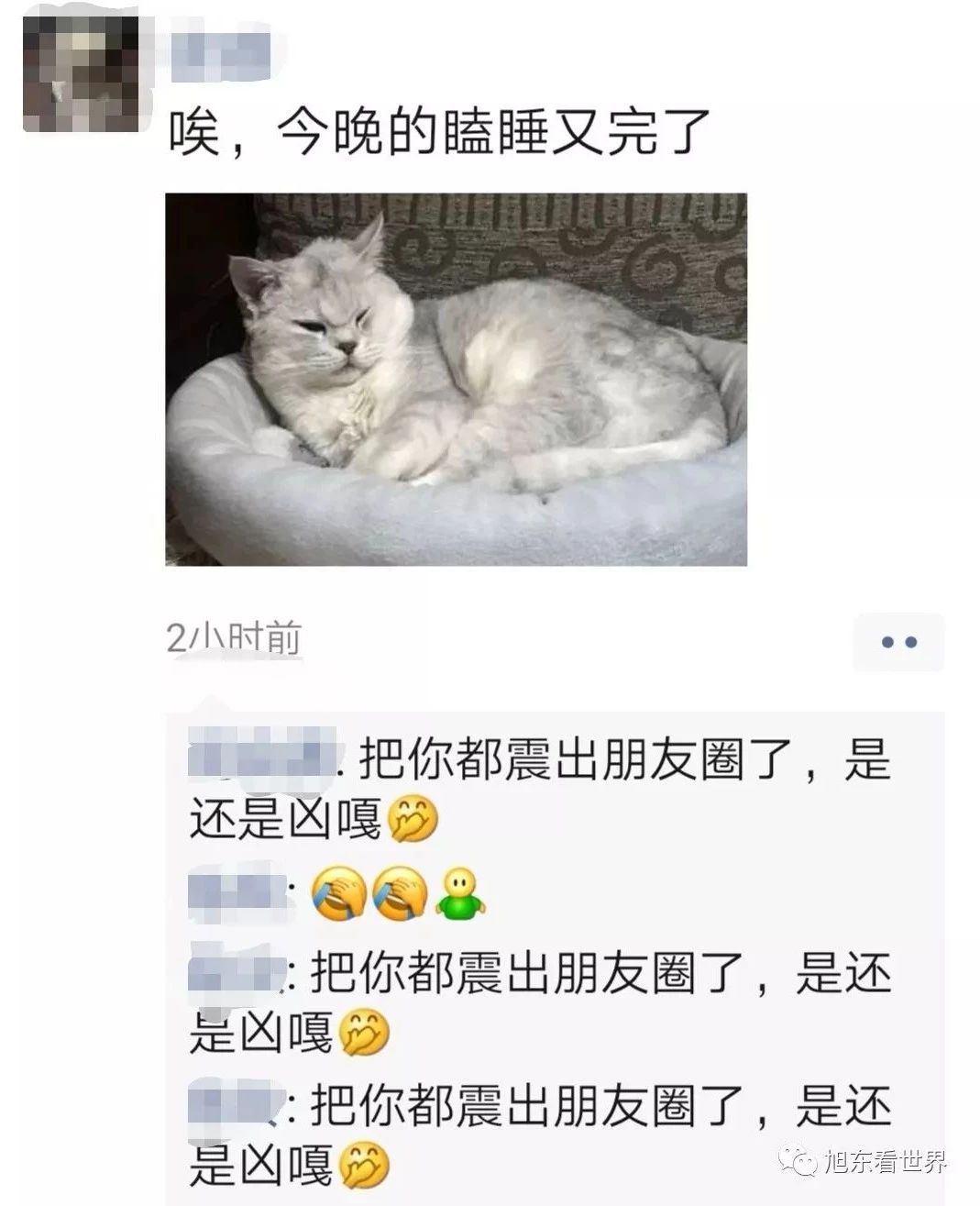Tap the poster's pixelated profile avatar
980x1206 pixels.
pos(80,73)
